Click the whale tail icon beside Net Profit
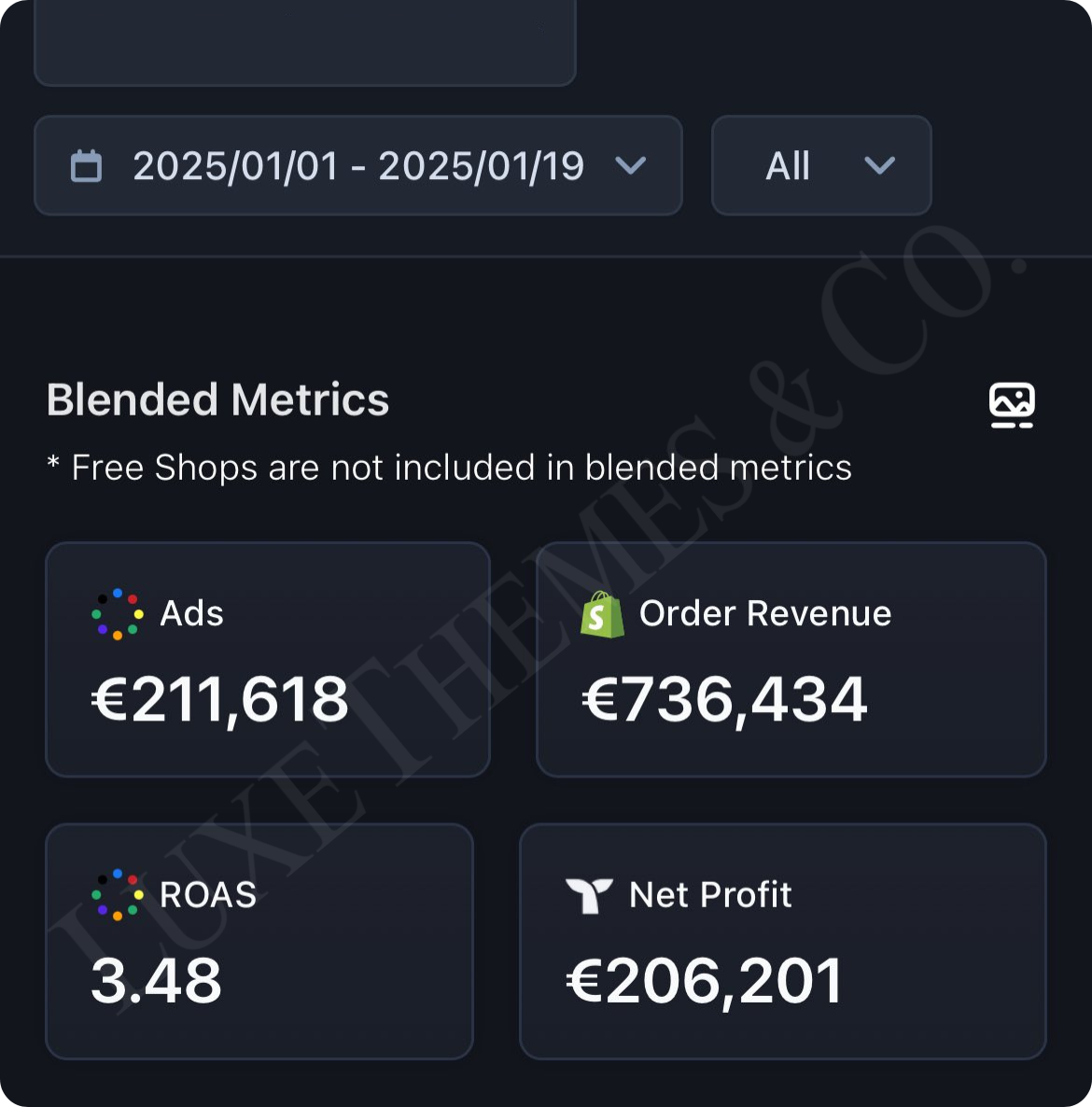The image size is (1092, 1107). point(589,895)
